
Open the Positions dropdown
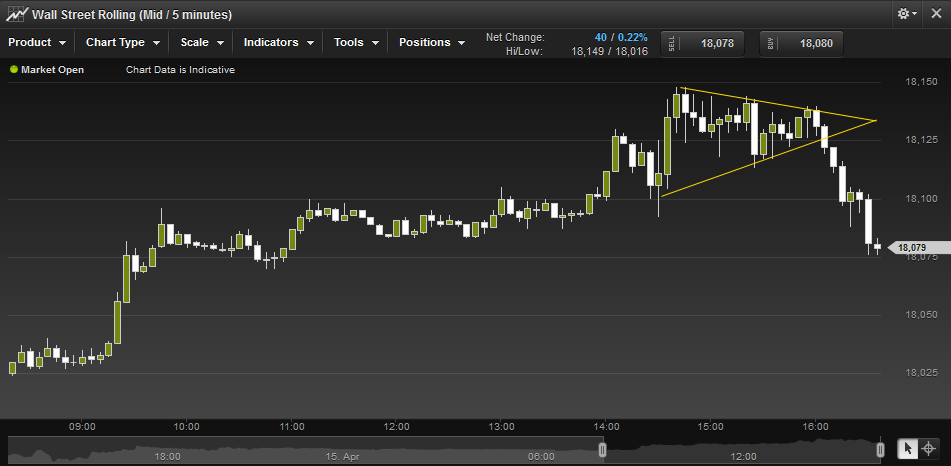(432, 43)
